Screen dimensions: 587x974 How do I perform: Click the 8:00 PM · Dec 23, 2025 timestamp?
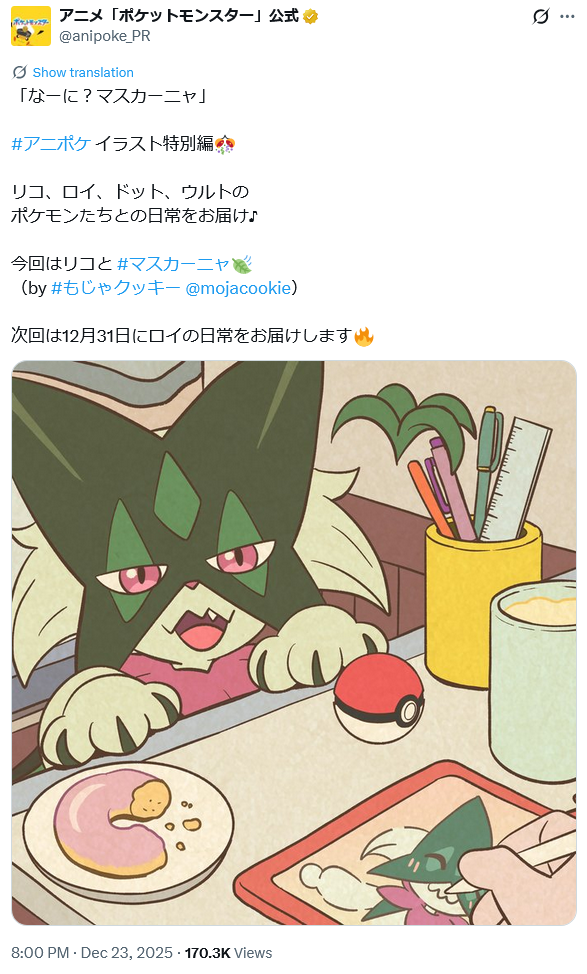92,953
